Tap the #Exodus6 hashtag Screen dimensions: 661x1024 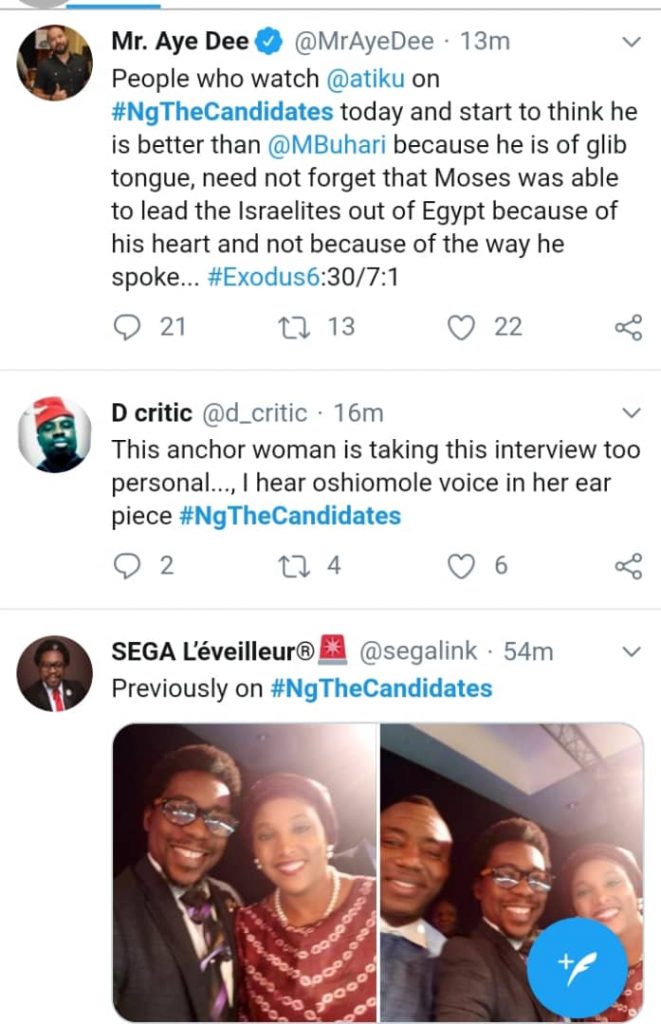[265, 280]
